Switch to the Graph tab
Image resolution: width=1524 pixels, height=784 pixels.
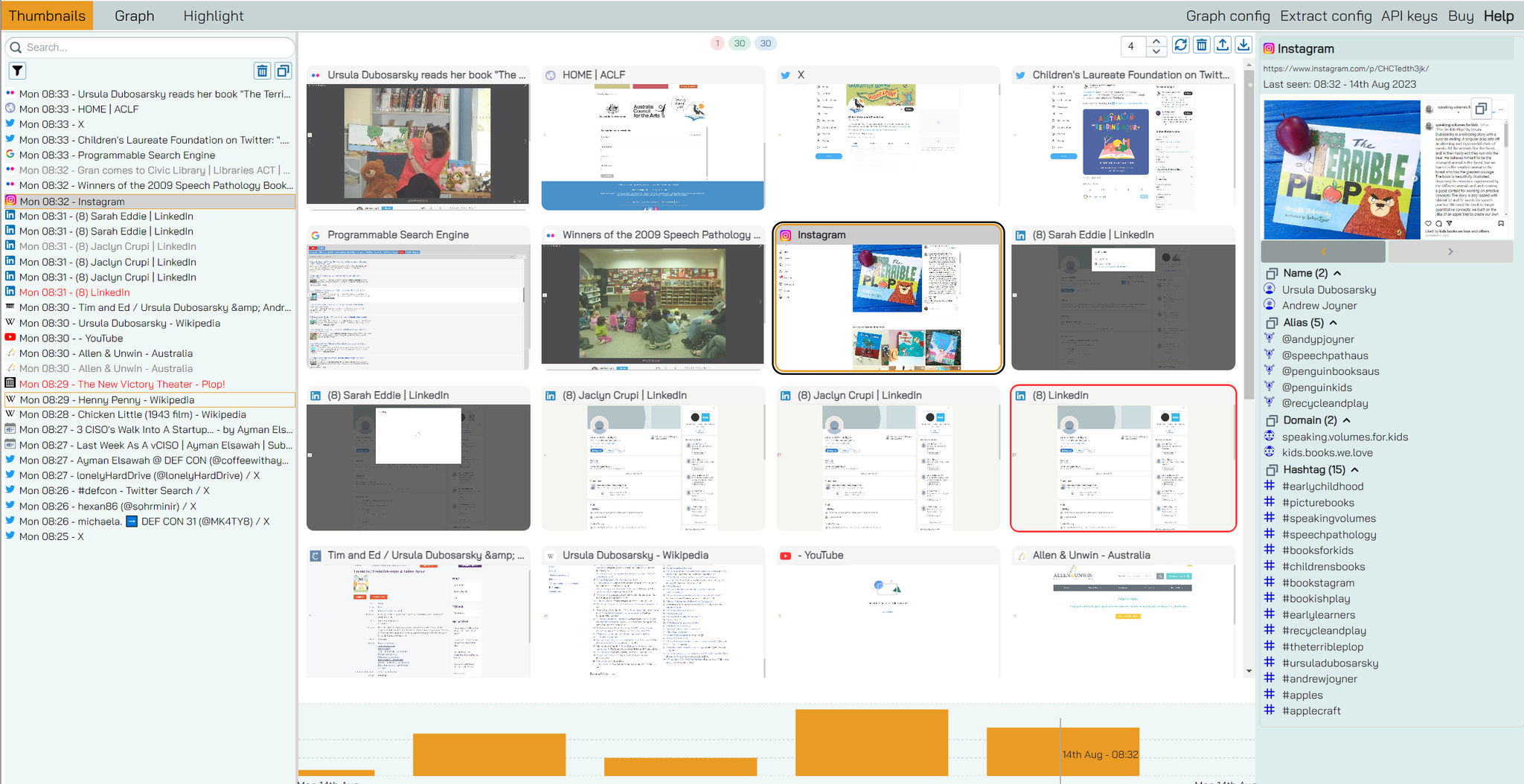[x=135, y=16]
